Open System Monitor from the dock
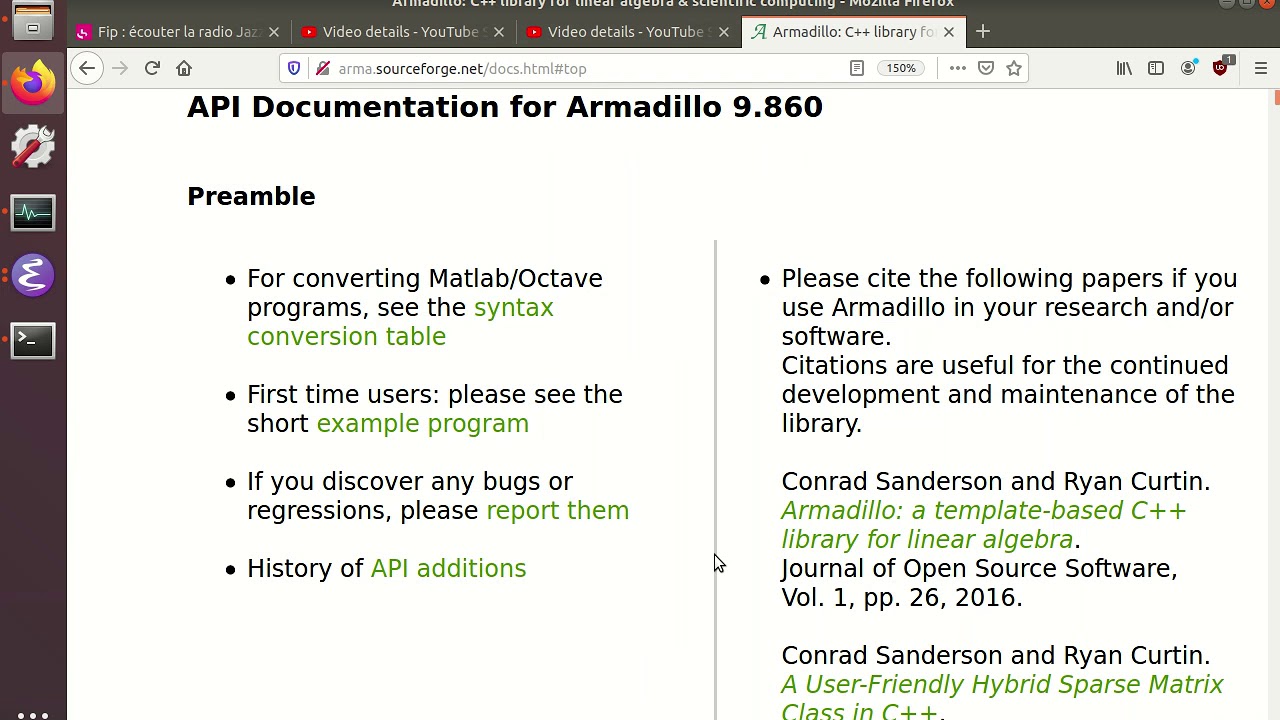The image size is (1280, 720). point(33,212)
